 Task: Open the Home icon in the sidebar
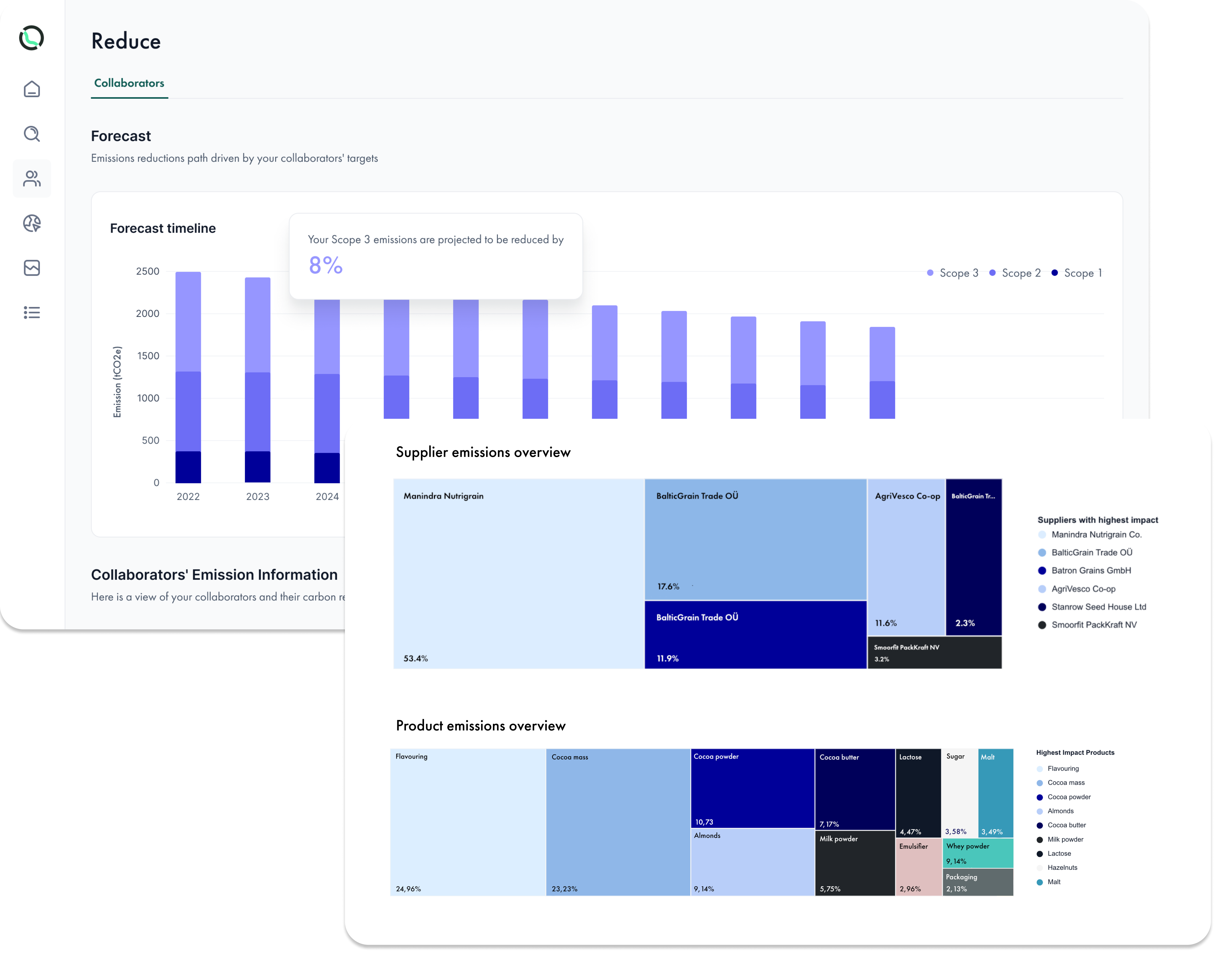32,89
